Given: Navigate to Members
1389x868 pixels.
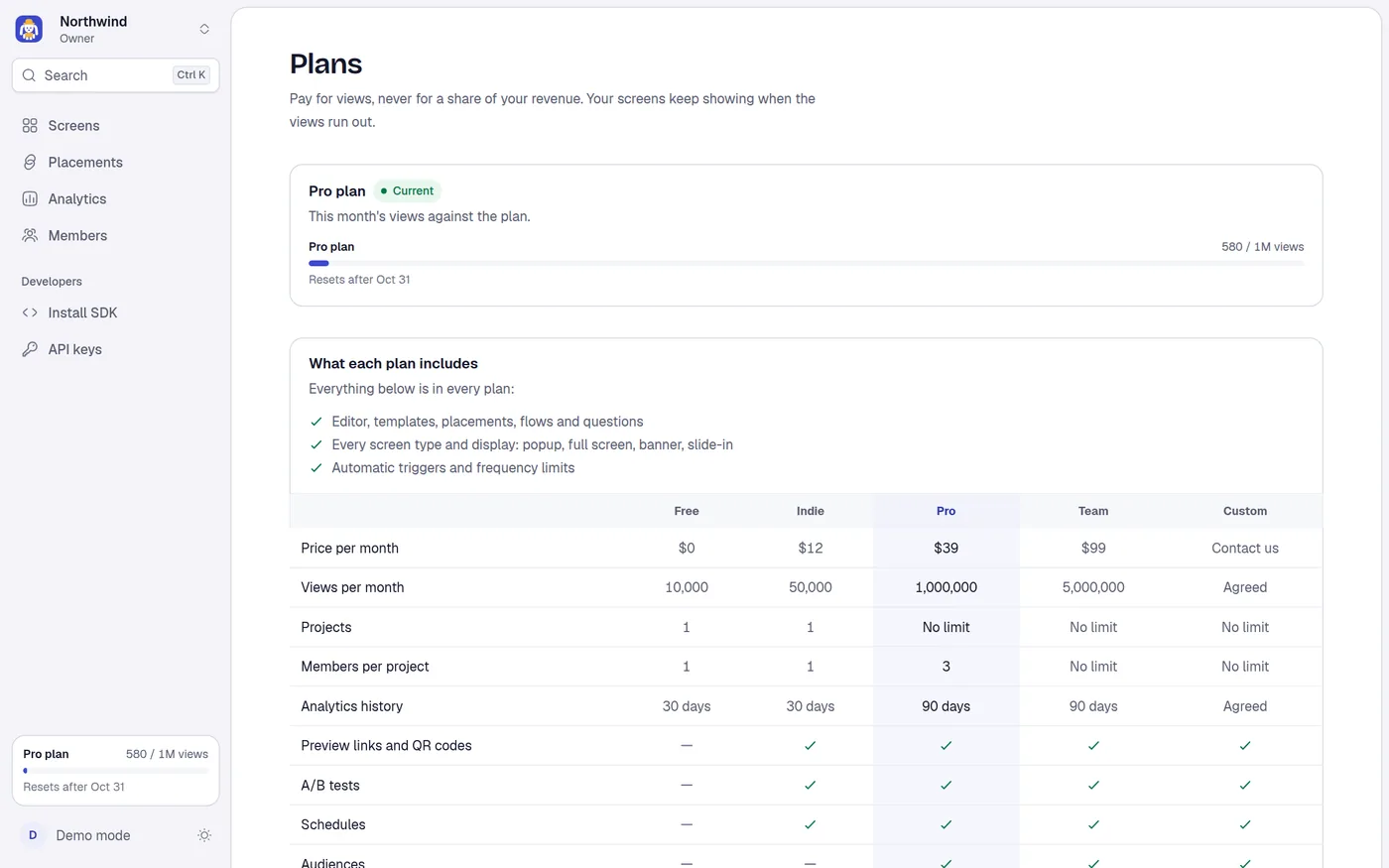Looking at the screenshot, I should pyautogui.click(x=115, y=236).
